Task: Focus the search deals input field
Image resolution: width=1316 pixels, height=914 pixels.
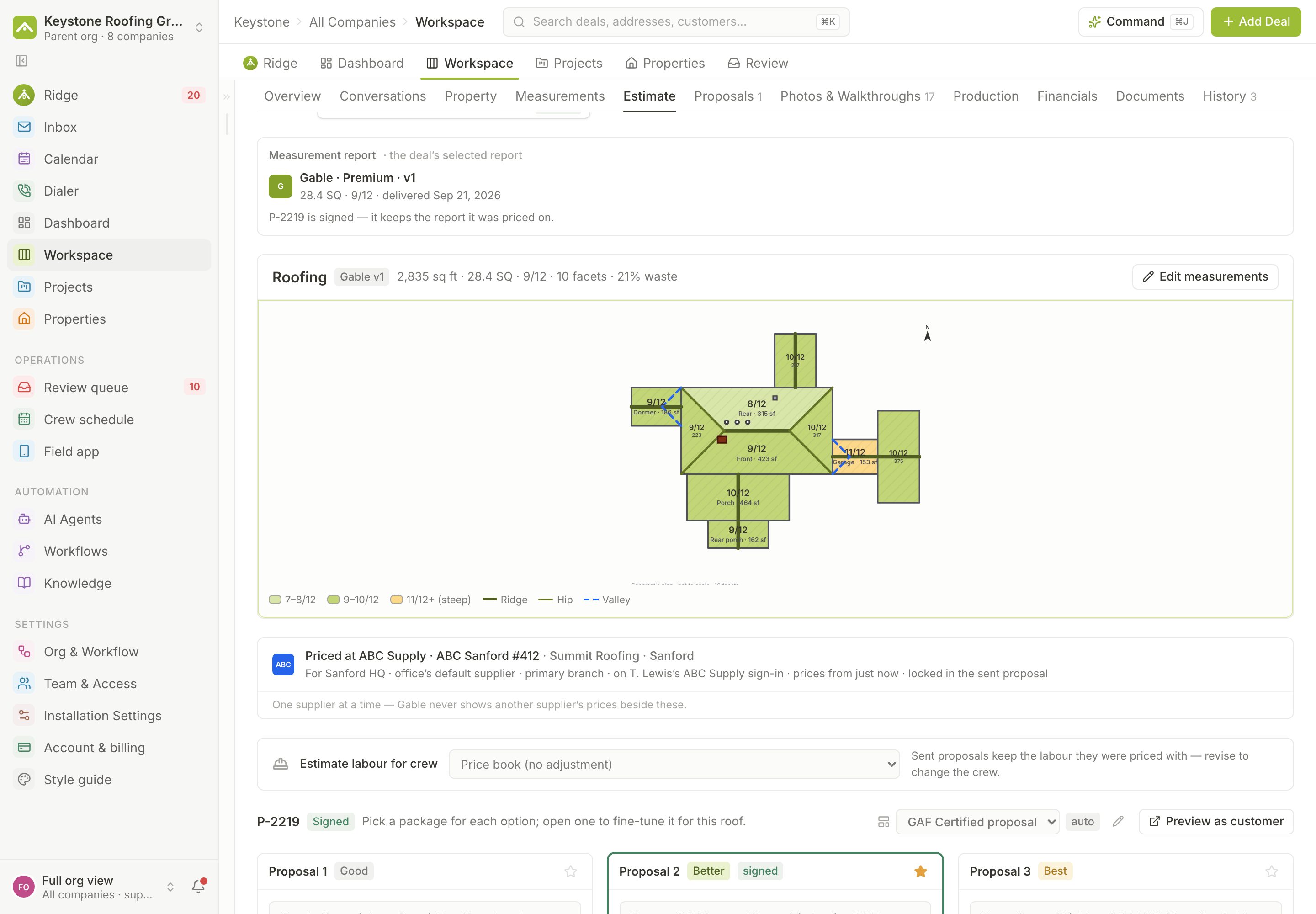Action: [x=676, y=22]
